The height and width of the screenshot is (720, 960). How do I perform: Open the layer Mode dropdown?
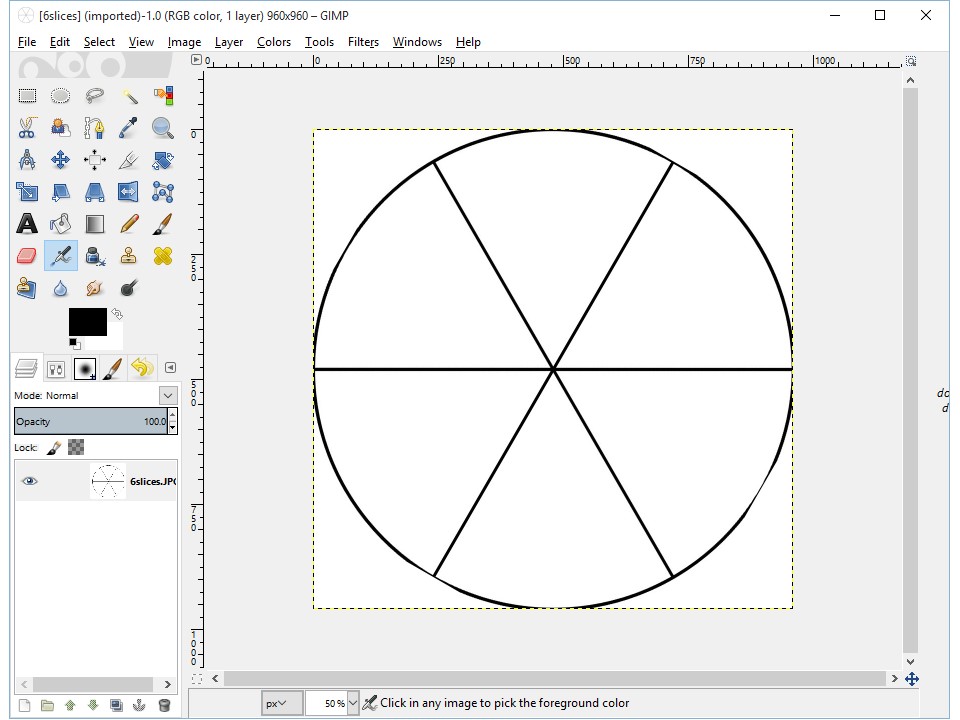coord(168,396)
